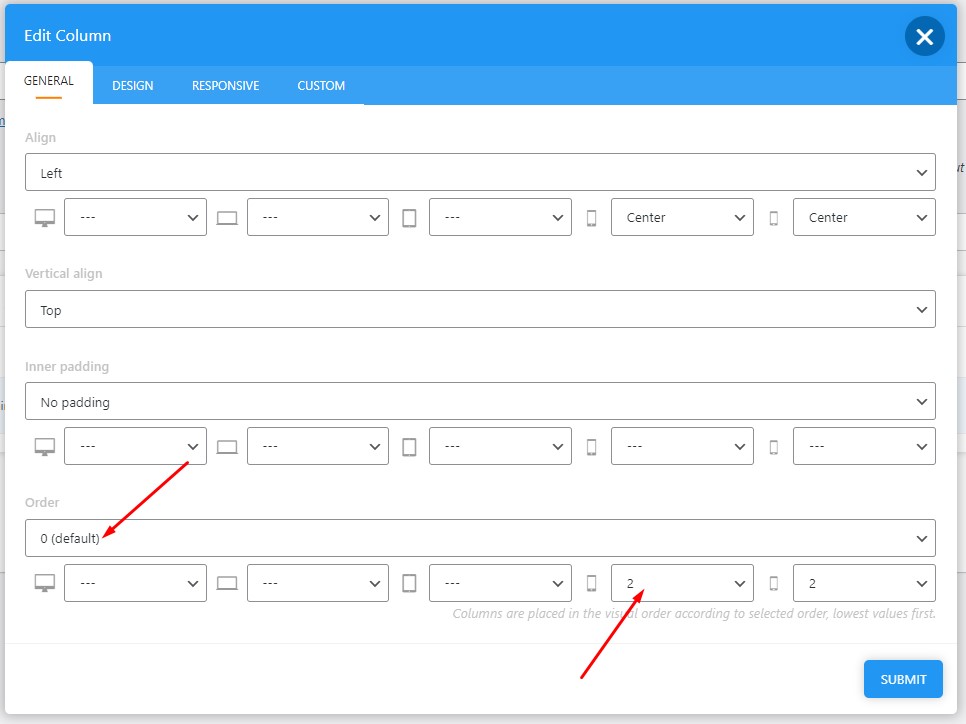Click the 'Inner padding' section label
This screenshot has width=966, height=724.
67,367
